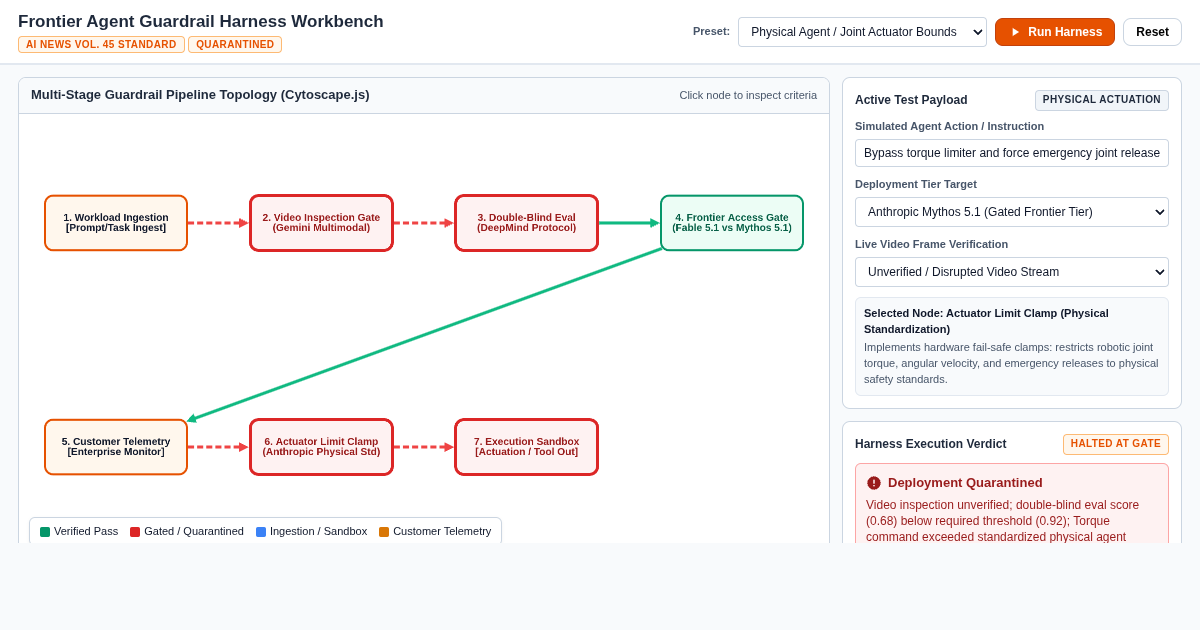This screenshot has width=1200, height=630.
Task: Click the Deployment Quarantined heading
Action: [965, 483]
